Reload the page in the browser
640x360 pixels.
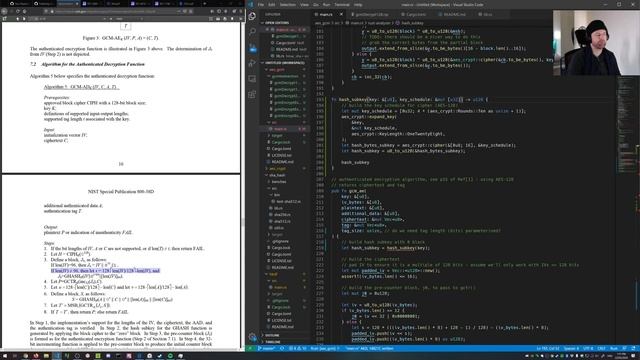coord(18,11)
